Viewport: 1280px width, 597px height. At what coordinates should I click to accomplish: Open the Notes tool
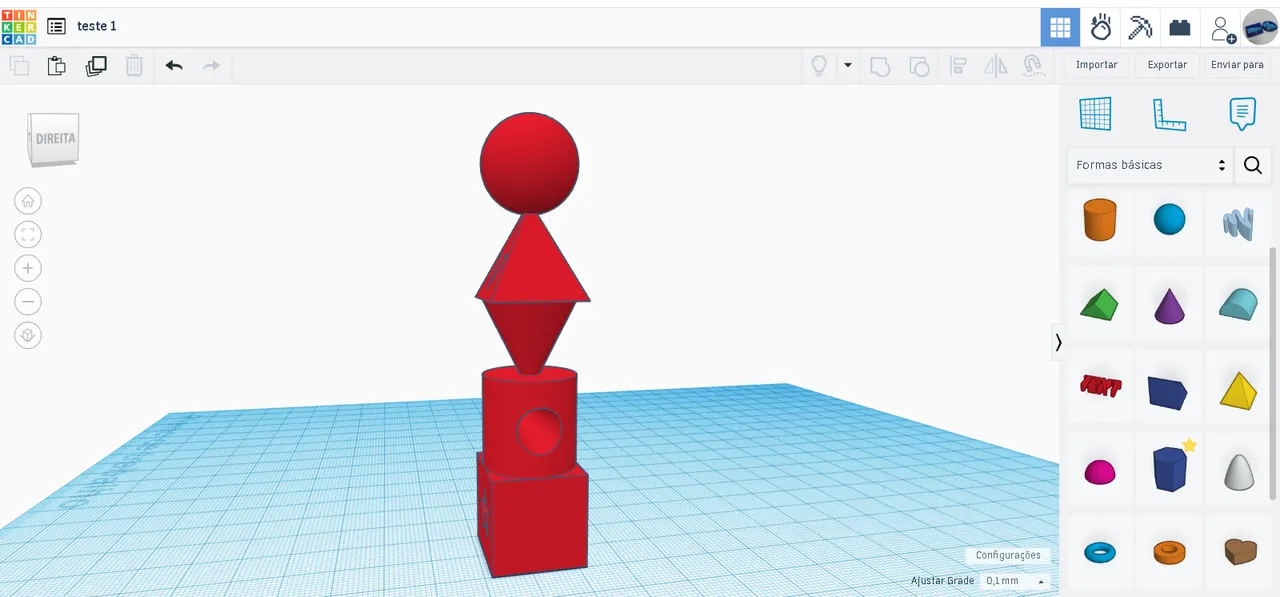coord(1242,113)
